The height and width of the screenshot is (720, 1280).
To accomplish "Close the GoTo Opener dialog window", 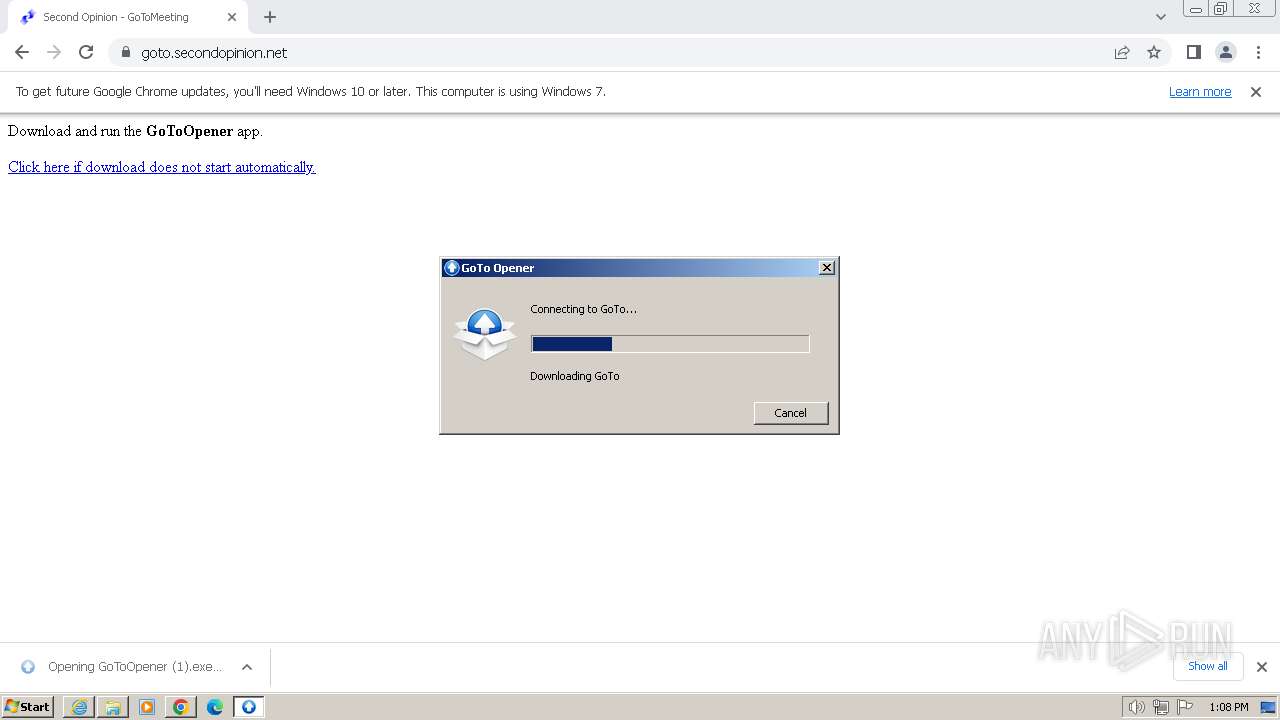I will (x=827, y=268).
